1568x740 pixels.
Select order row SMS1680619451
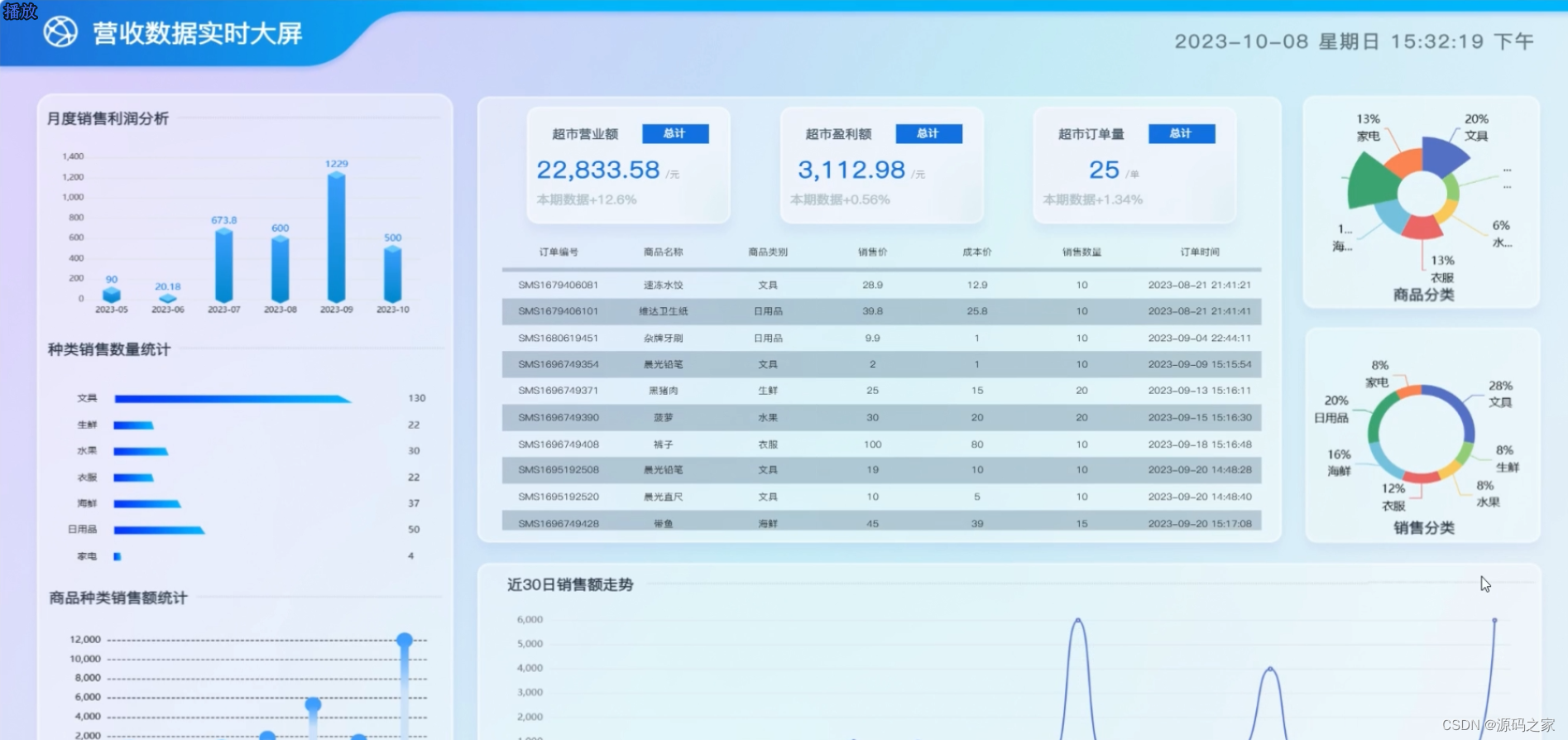[881, 338]
